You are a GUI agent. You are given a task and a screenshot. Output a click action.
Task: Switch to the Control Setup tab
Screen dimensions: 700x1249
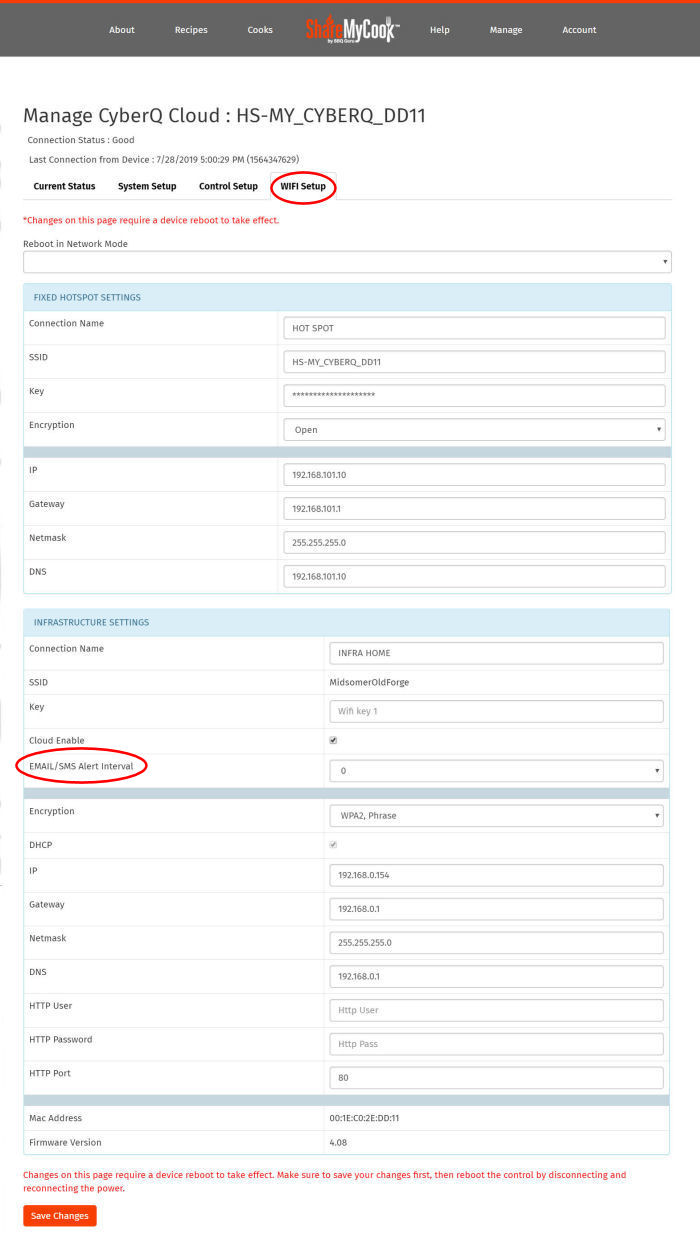click(x=228, y=186)
